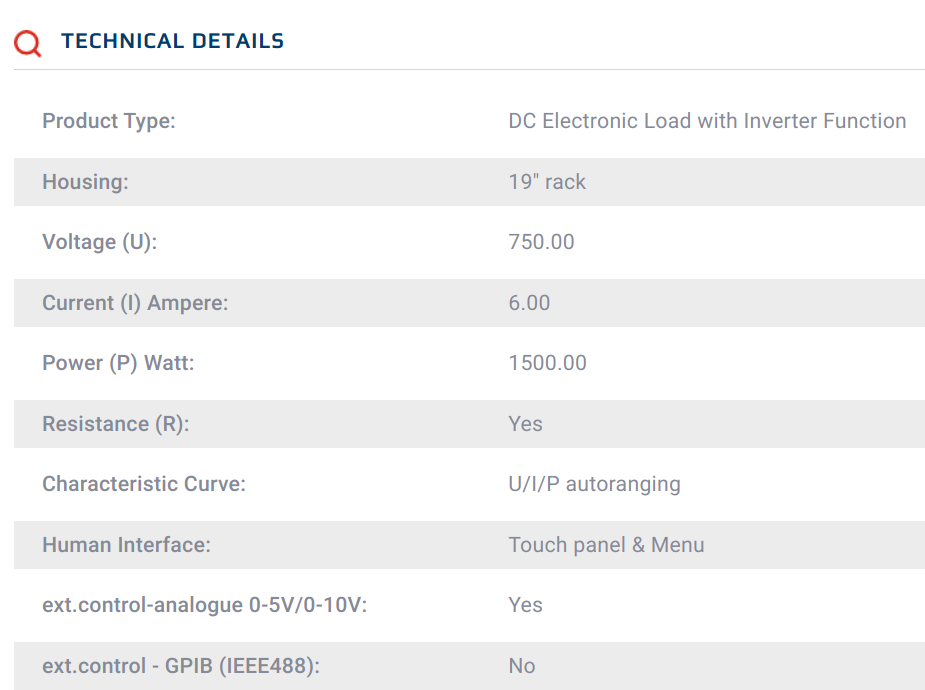Click the Characteristic Curve label
Screen dimensions: 925x690
[x=143, y=484]
